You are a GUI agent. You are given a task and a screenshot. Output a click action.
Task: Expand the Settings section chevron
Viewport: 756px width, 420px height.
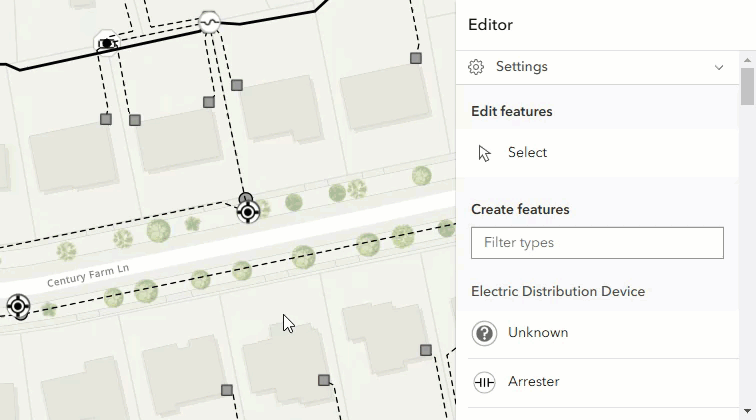coord(718,67)
